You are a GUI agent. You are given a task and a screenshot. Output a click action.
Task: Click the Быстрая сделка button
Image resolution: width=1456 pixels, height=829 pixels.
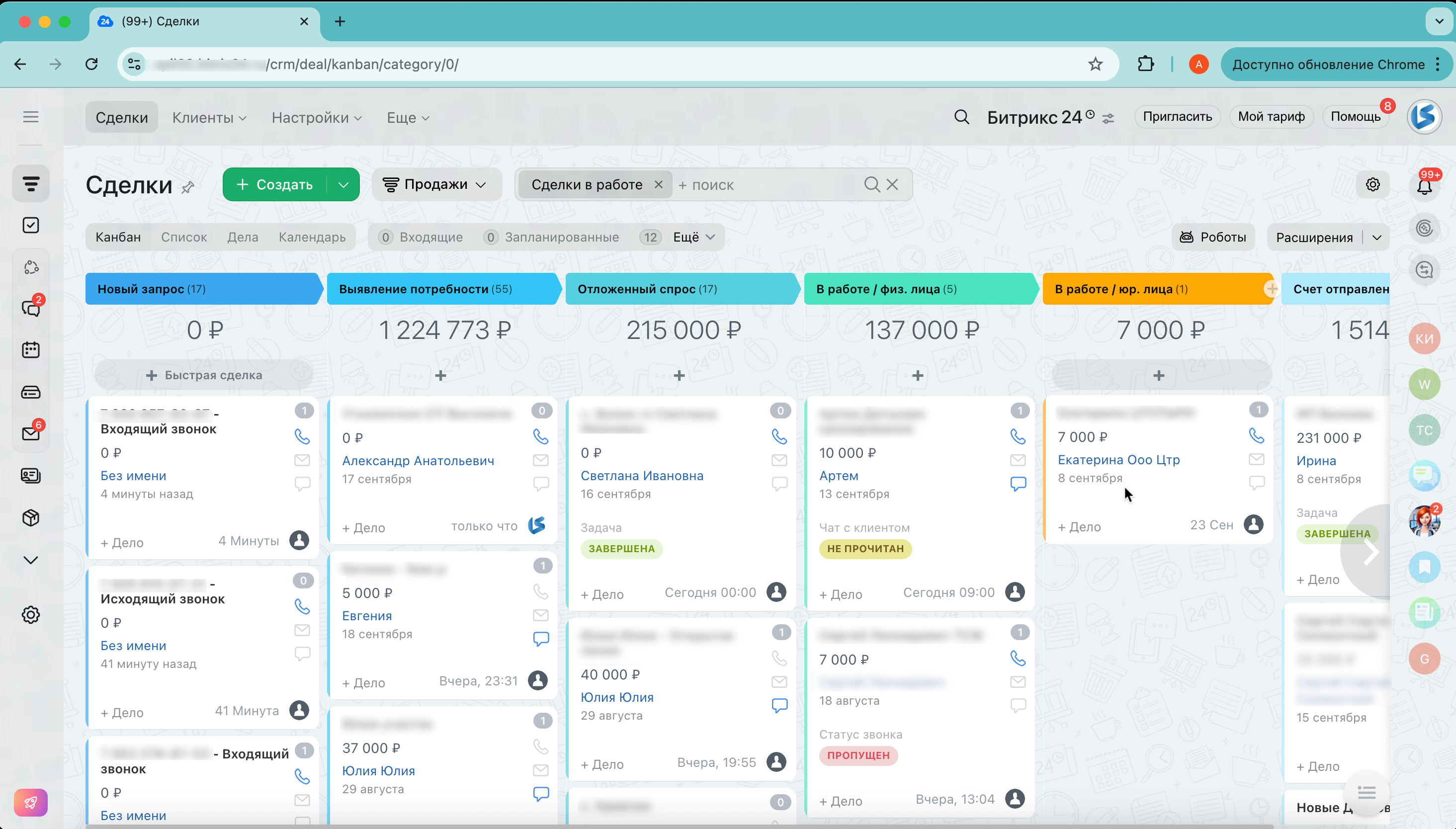204,375
